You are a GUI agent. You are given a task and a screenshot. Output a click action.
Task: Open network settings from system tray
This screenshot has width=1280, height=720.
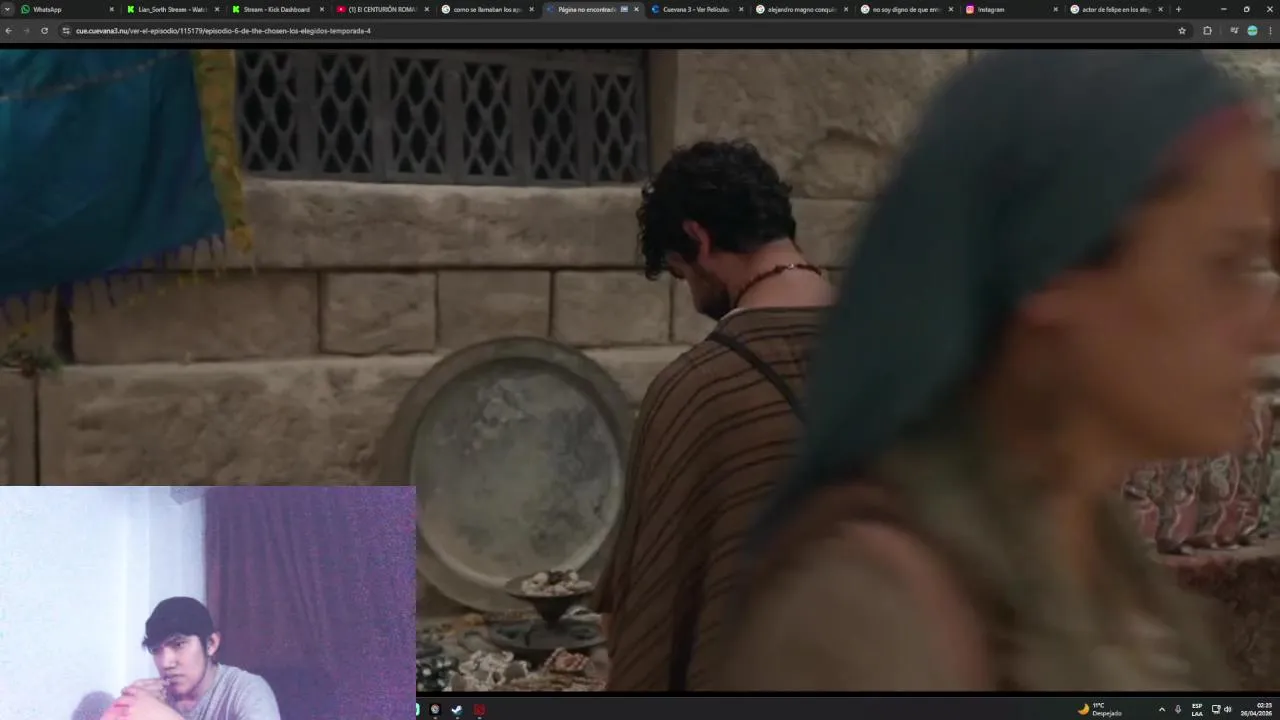(x=1216, y=710)
